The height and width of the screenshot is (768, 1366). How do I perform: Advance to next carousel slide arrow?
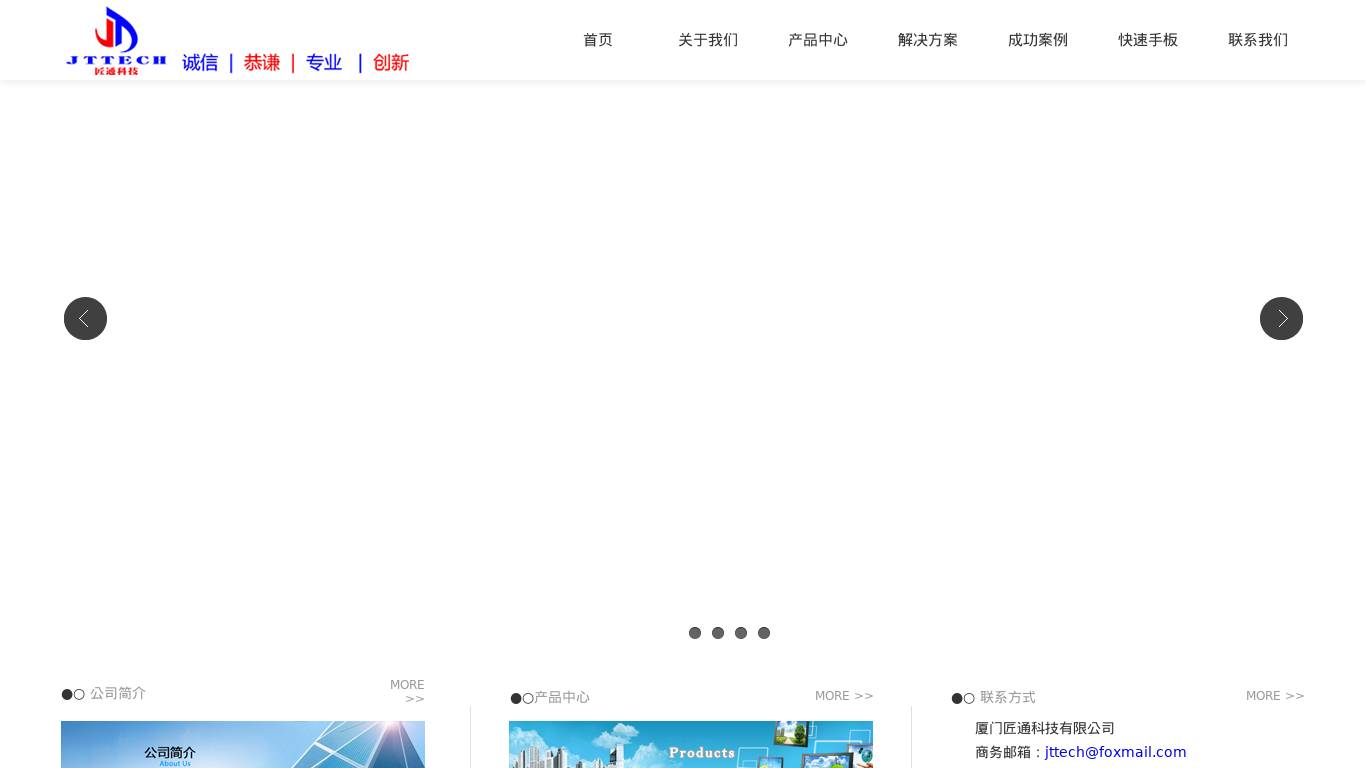(1281, 318)
